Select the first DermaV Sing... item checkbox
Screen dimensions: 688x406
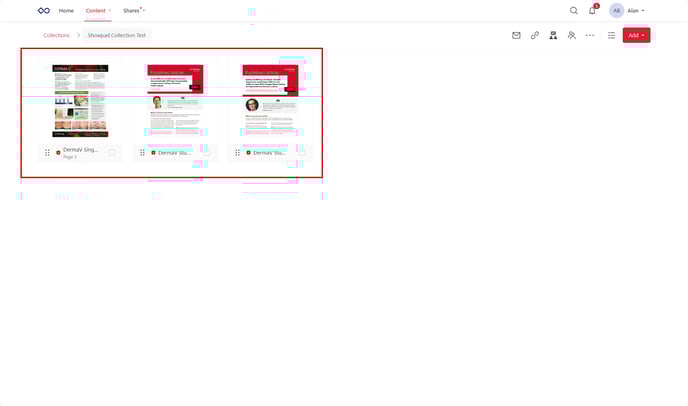pos(112,153)
